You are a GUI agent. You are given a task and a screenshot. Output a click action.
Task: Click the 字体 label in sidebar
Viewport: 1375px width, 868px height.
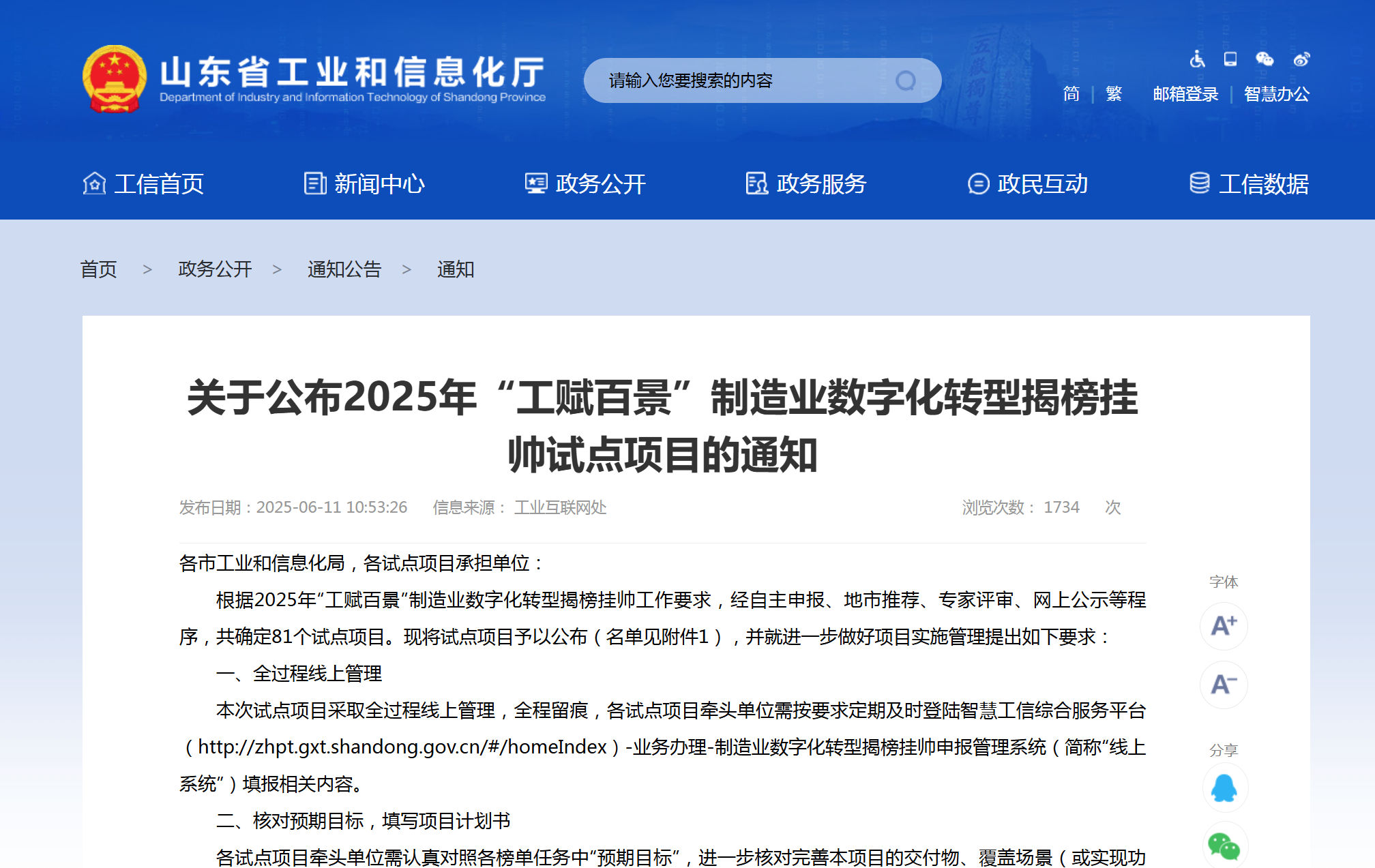pyautogui.click(x=1224, y=582)
